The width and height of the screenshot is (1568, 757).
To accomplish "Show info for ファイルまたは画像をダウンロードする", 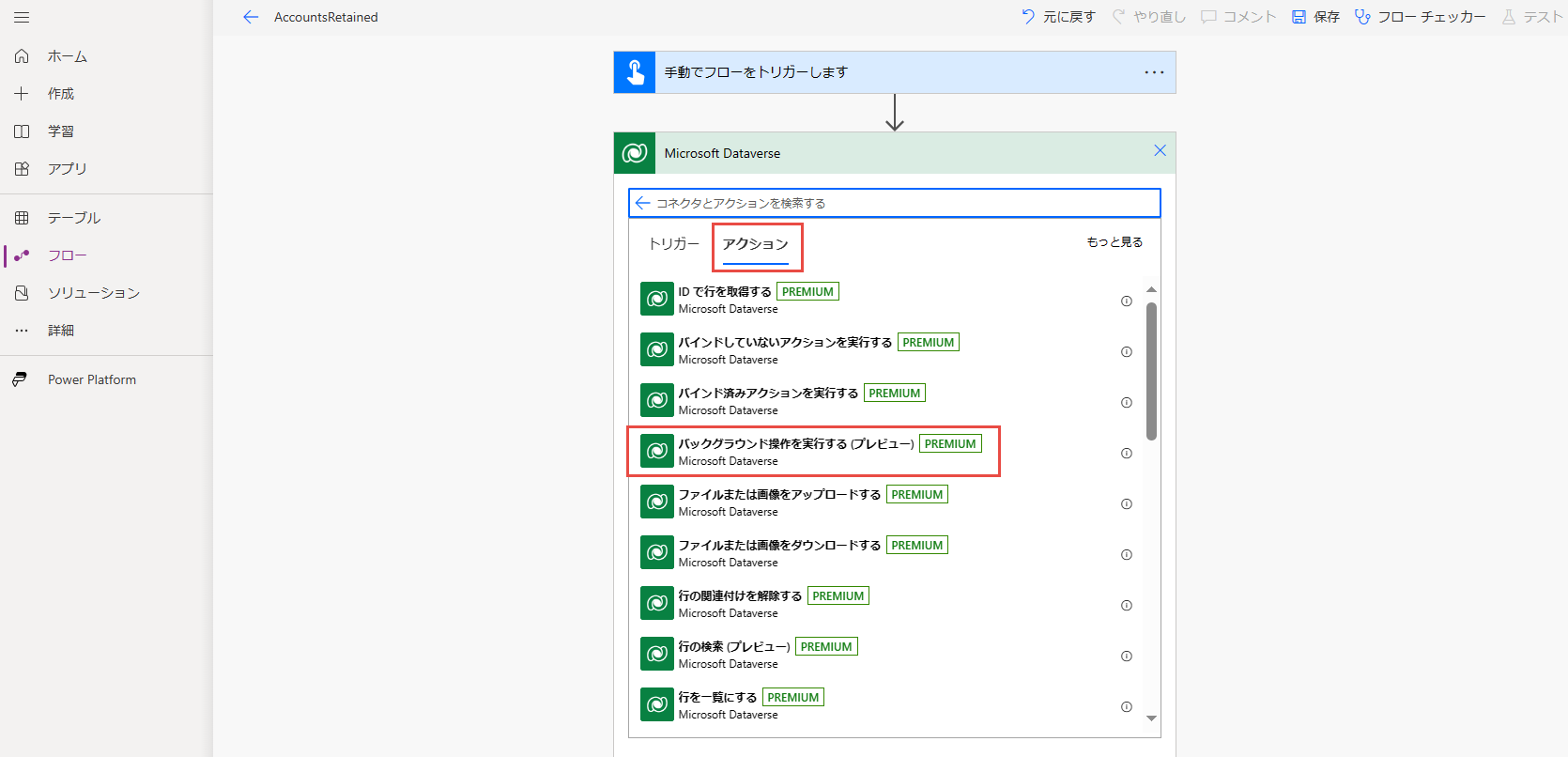I will point(1127,555).
